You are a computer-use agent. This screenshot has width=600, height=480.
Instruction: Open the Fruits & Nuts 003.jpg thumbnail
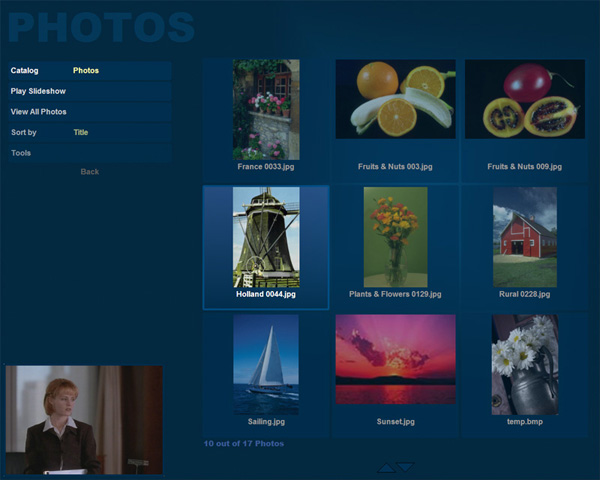point(395,99)
